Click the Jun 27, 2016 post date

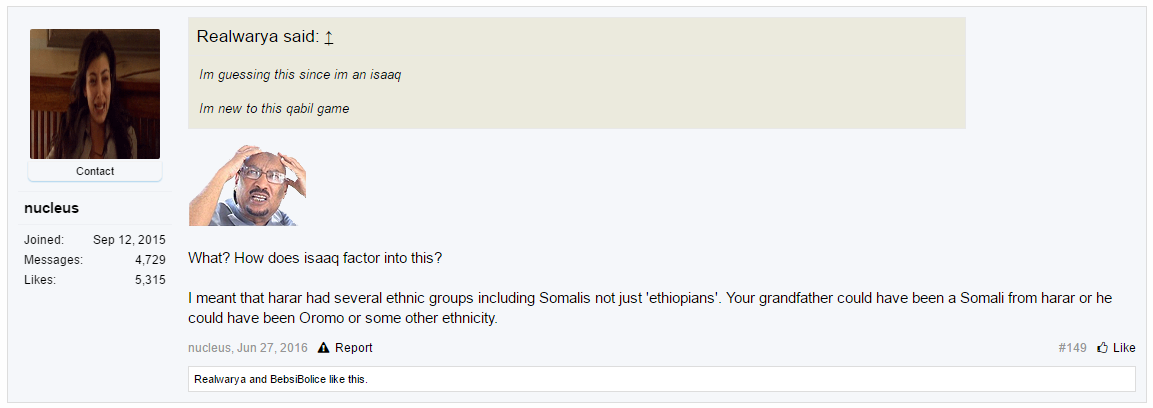click(x=273, y=348)
